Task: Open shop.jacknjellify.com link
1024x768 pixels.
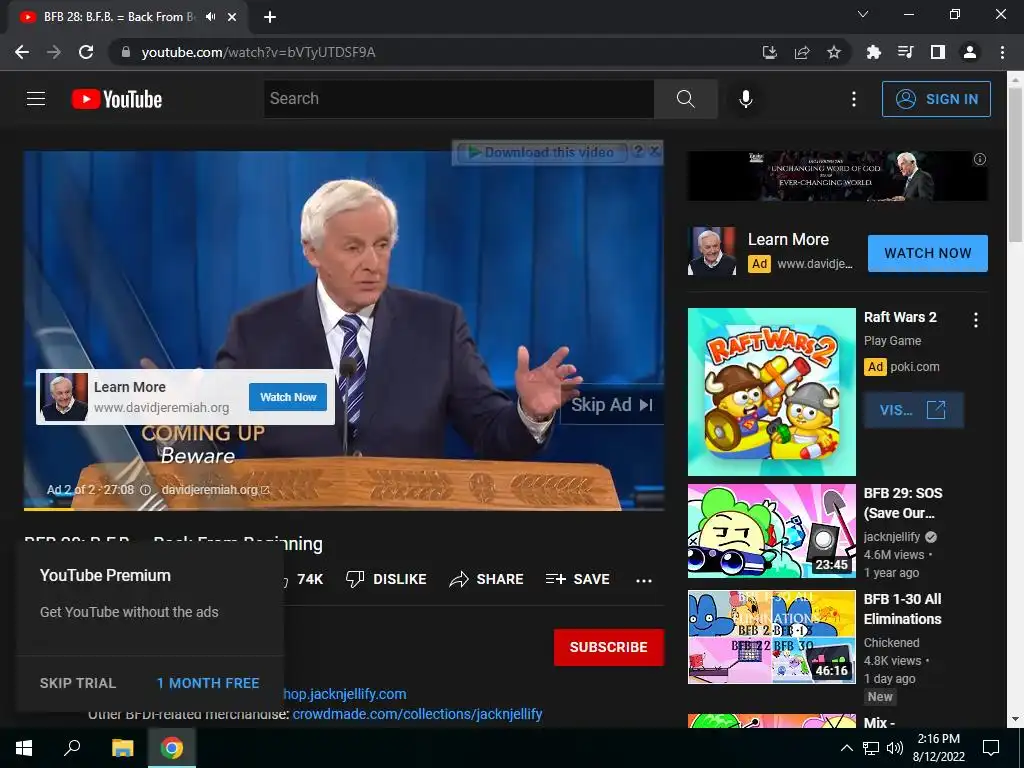Action: [x=345, y=694]
